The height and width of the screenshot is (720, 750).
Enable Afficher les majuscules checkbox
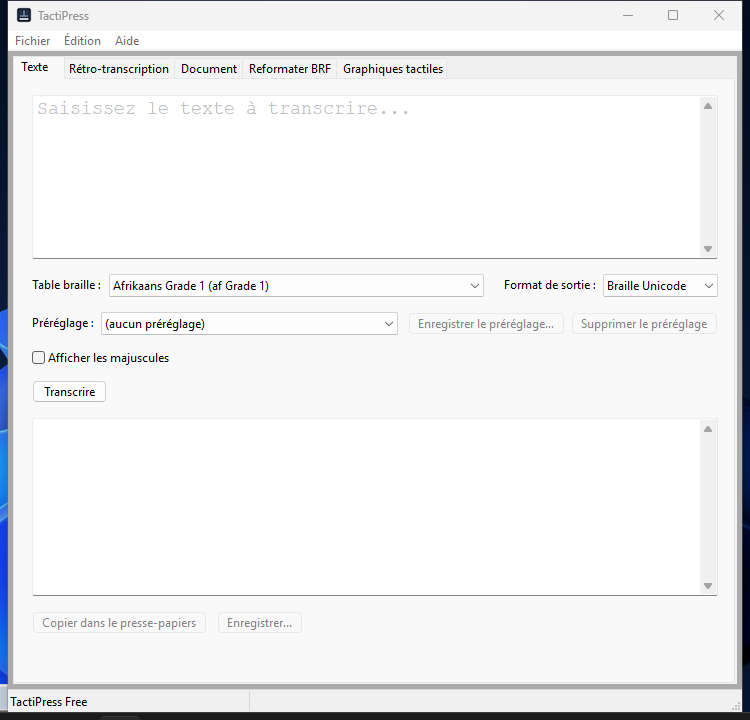tap(39, 358)
